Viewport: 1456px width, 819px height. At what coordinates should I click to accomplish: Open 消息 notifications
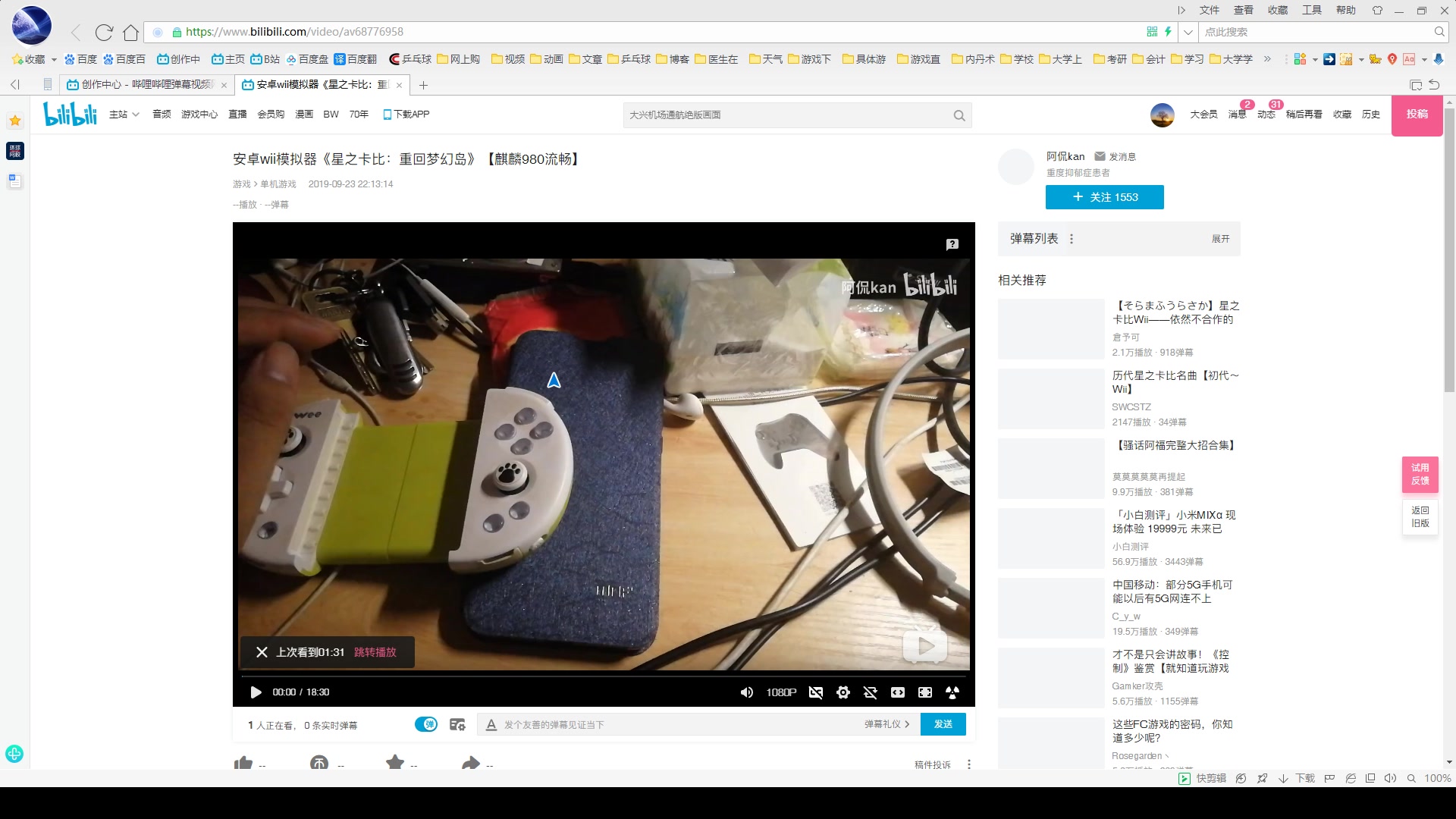pyautogui.click(x=1237, y=115)
